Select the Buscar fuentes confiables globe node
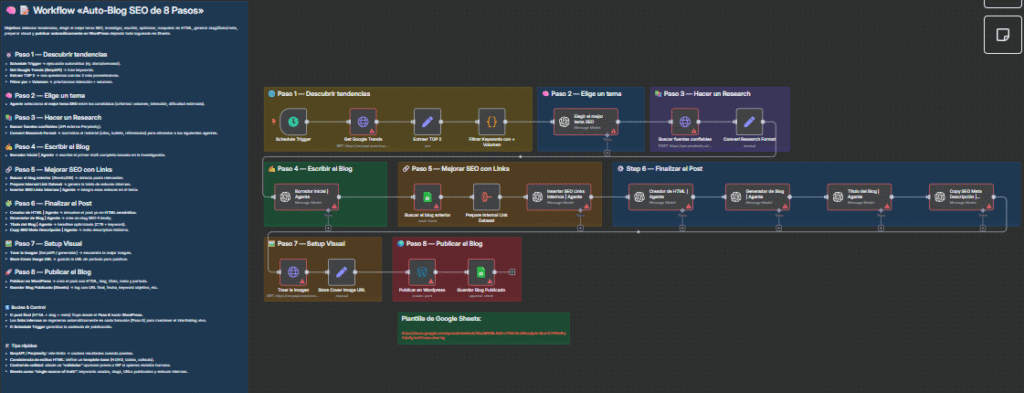The height and width of the screenshot is (393, 1024). click(x=684, y=121)
